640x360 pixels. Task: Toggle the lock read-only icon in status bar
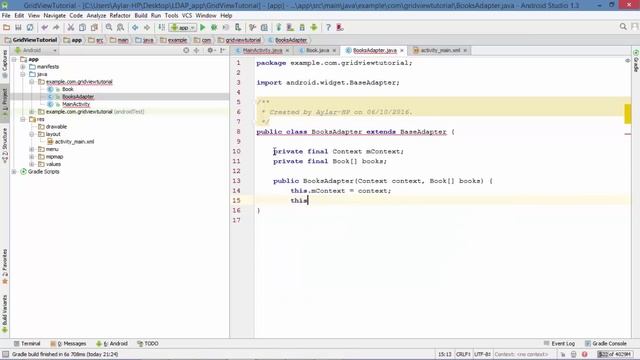pos(562,354)
